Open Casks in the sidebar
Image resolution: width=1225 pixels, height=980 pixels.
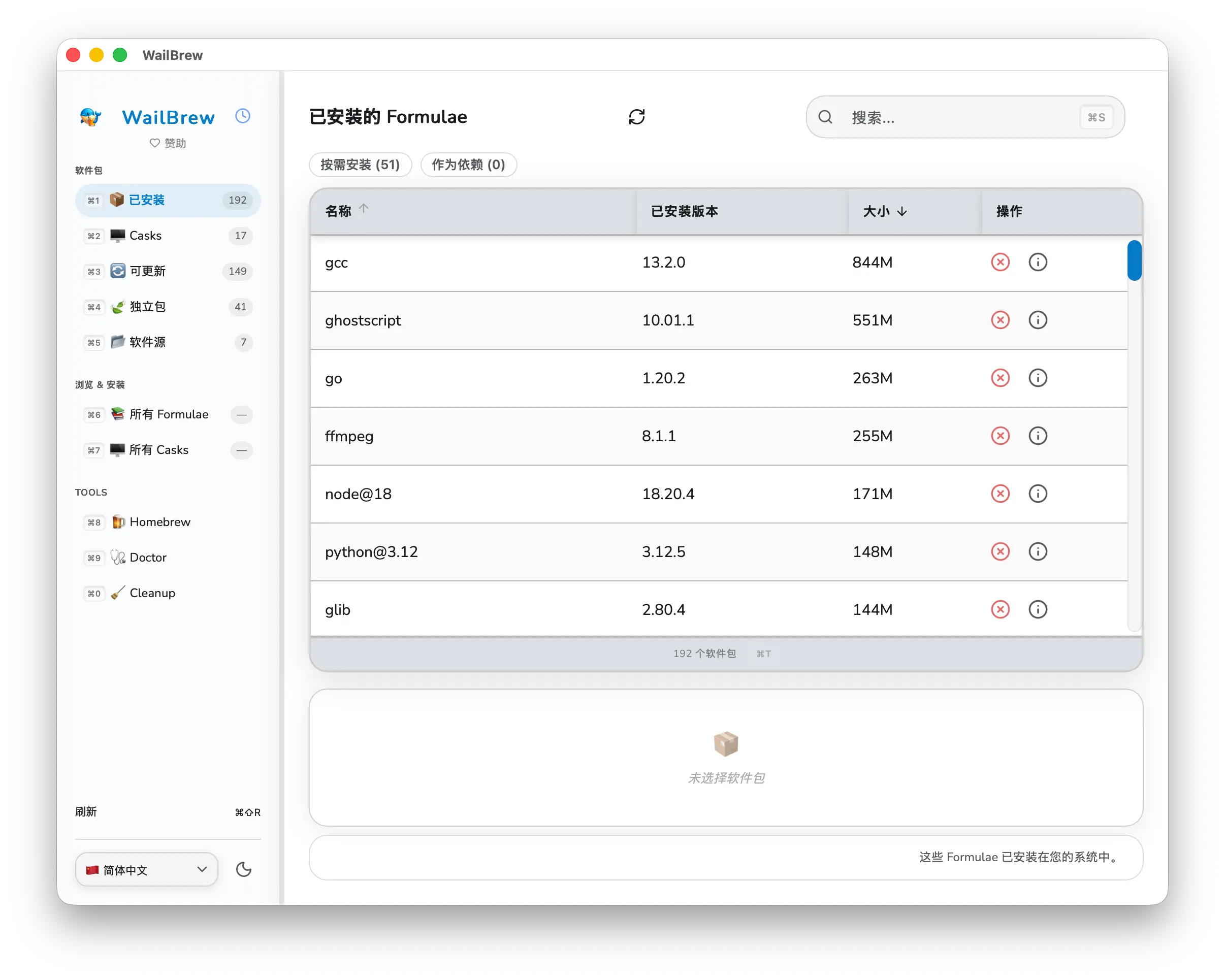pos(168,236)
